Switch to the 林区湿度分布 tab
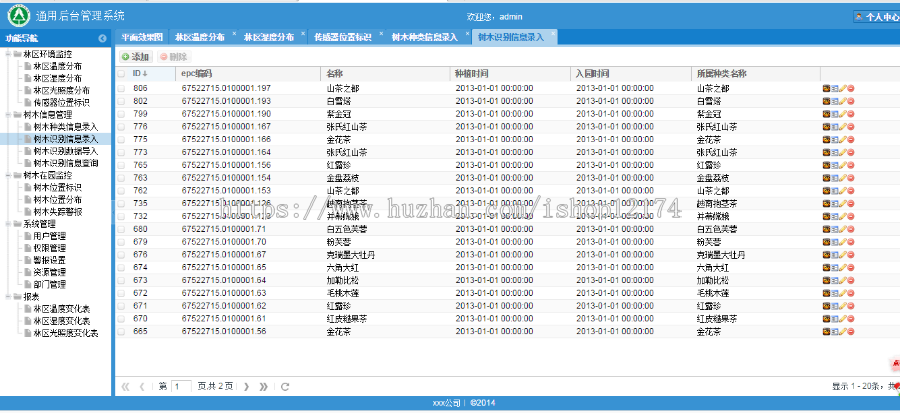 pos(269,37)
